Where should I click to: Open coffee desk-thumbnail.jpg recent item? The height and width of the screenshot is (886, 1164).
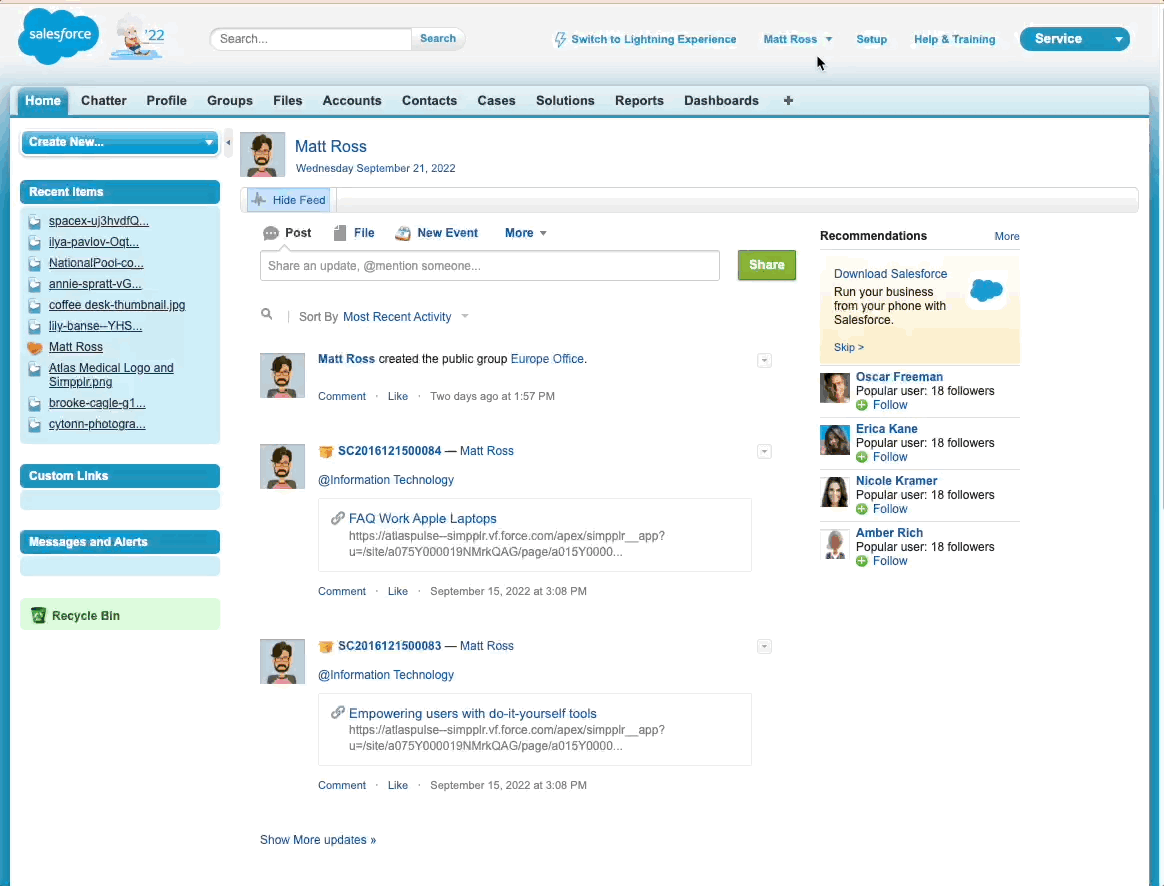(117, 305)
